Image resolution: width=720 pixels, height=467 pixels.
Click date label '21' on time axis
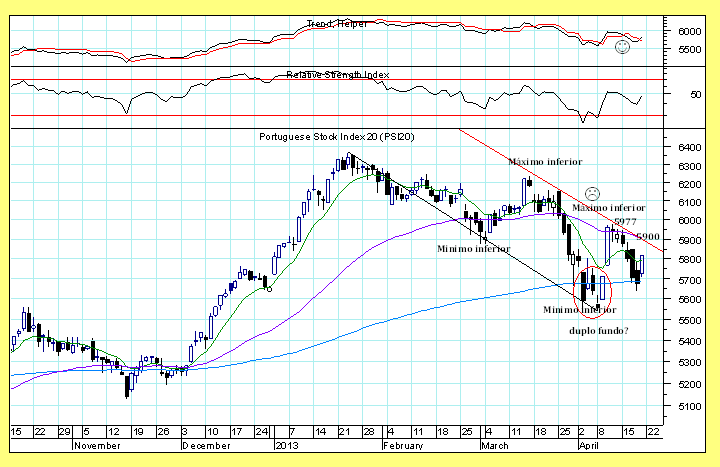point(344,432)
